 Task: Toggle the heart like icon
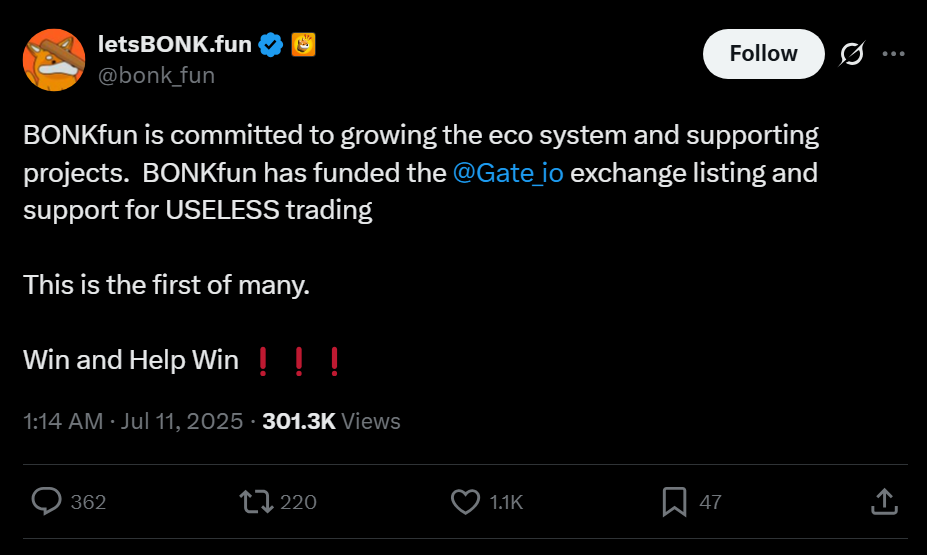coord(465,501)
